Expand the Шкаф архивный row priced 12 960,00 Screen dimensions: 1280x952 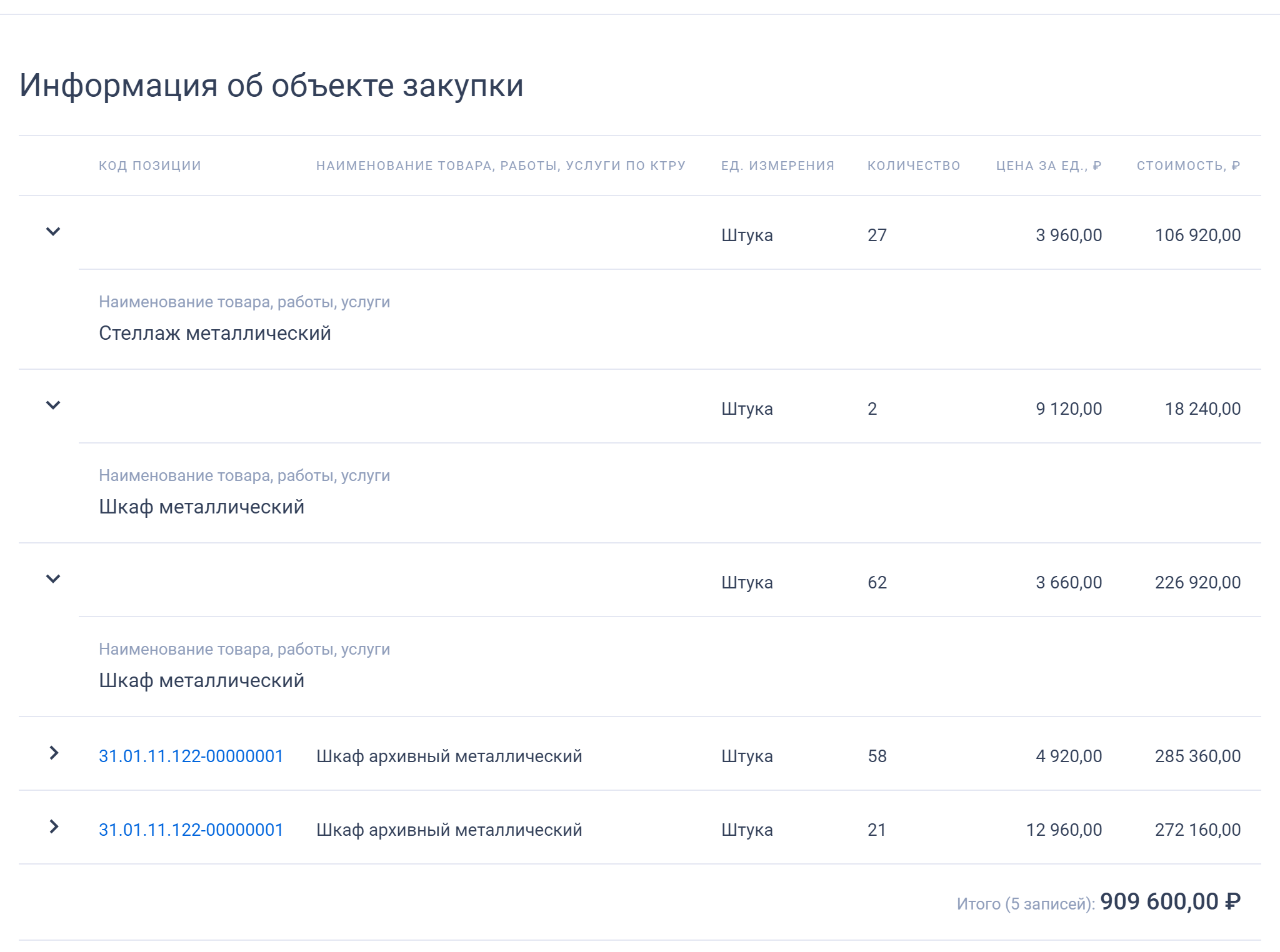[54, 826]
